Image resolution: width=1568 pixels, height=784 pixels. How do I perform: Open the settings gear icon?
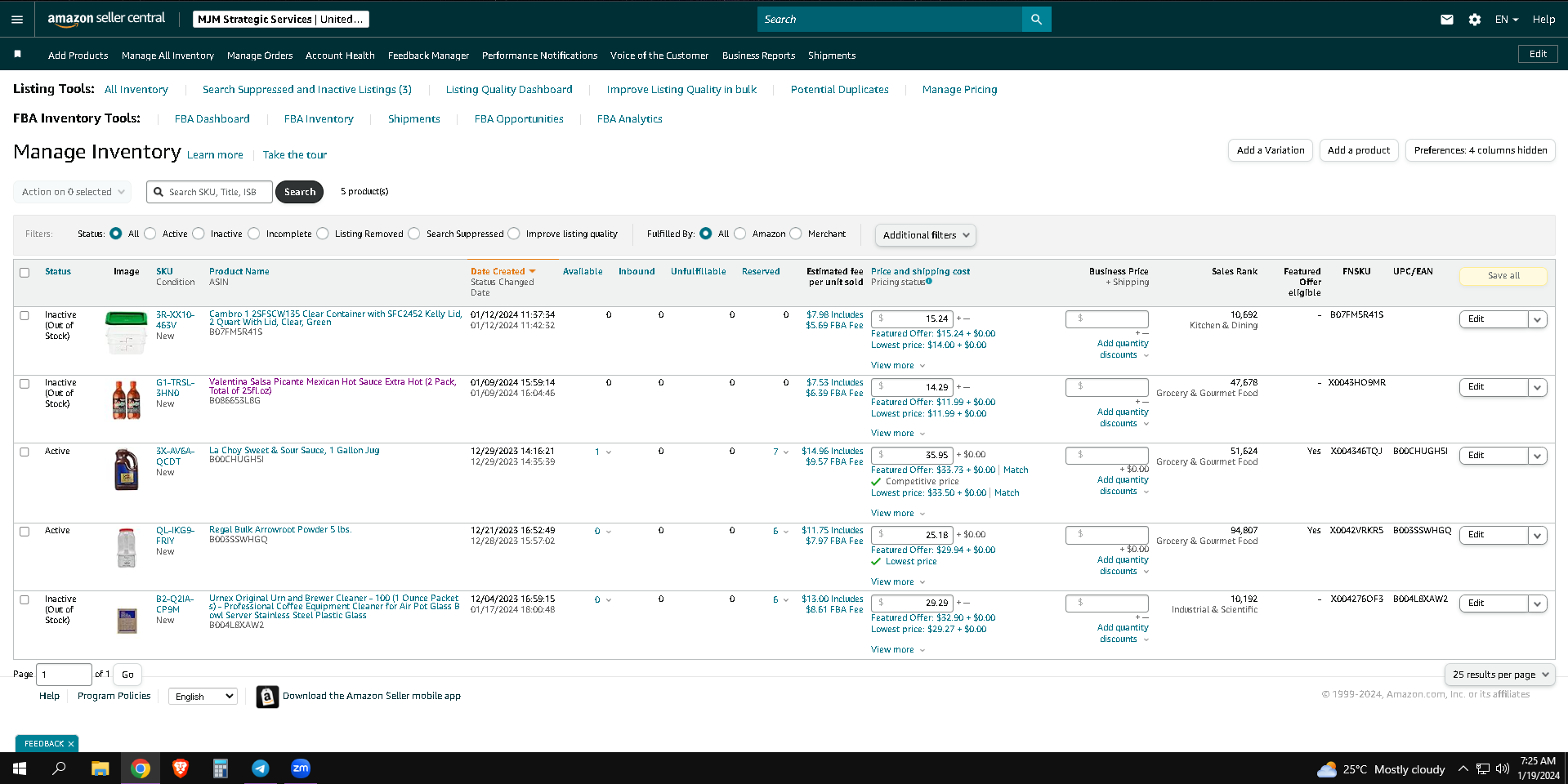(1475, 20)
